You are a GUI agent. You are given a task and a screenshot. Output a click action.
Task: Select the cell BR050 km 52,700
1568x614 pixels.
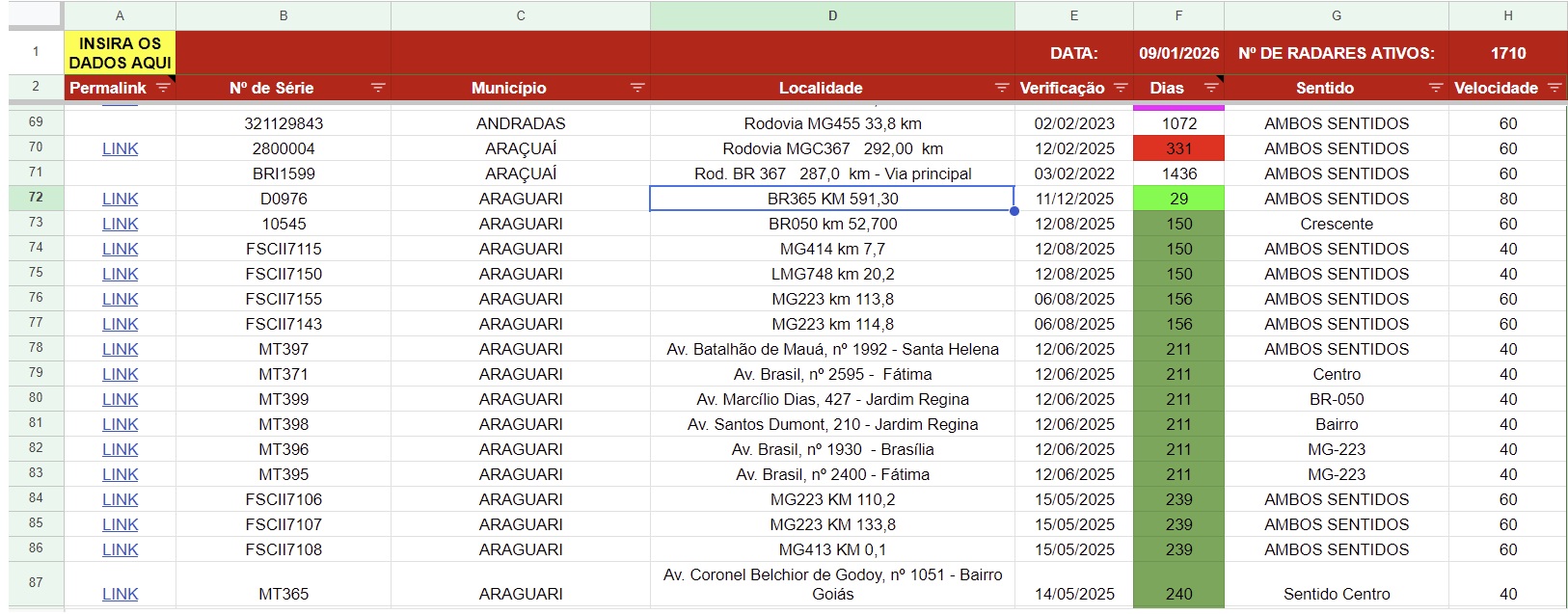[x=832, y=224]
